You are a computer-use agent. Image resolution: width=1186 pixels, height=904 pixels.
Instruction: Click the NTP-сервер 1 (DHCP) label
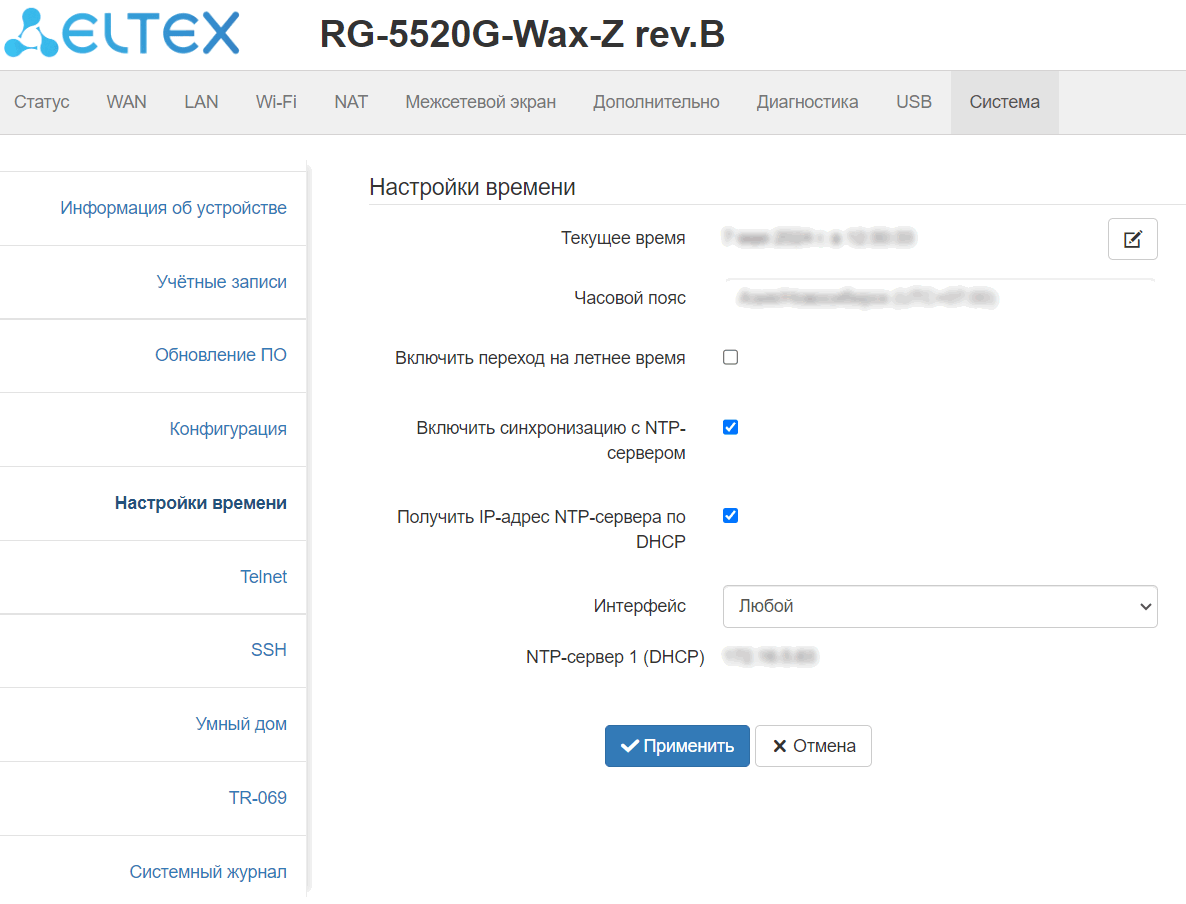point(615,657)
